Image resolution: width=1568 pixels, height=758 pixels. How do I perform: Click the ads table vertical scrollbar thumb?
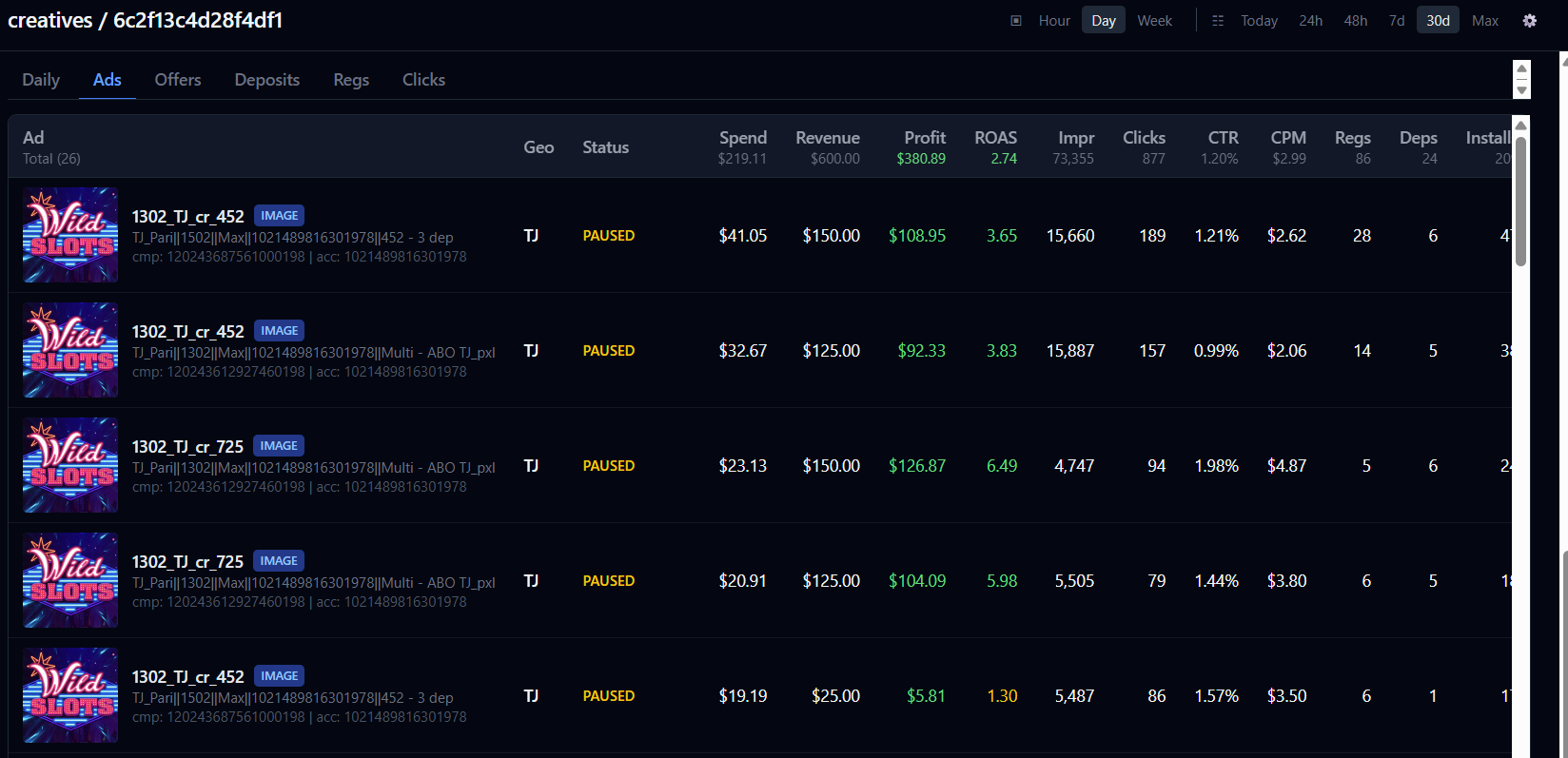coord(1520,200)
